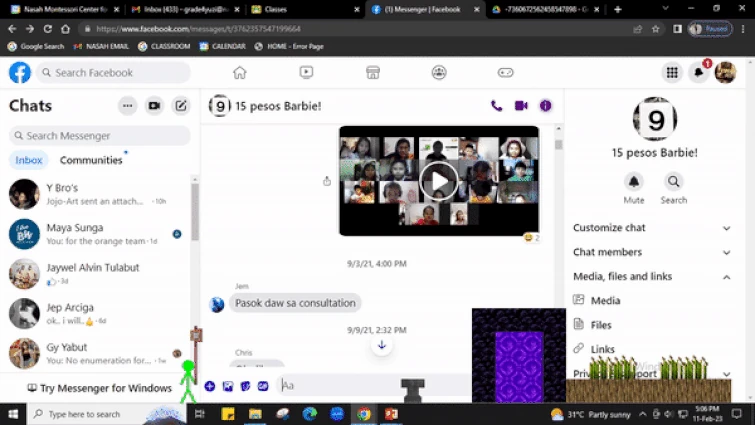The height and width of the screenshot is (425, 755).
Task: Click the Search Facebook field
Action: tap(113, 73)
